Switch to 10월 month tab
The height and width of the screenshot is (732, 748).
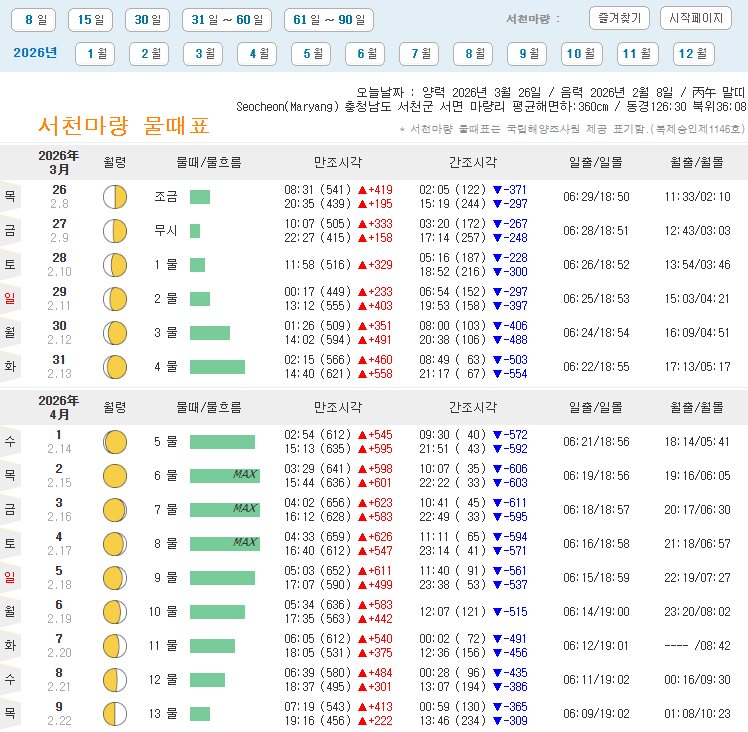coord(582,53)
